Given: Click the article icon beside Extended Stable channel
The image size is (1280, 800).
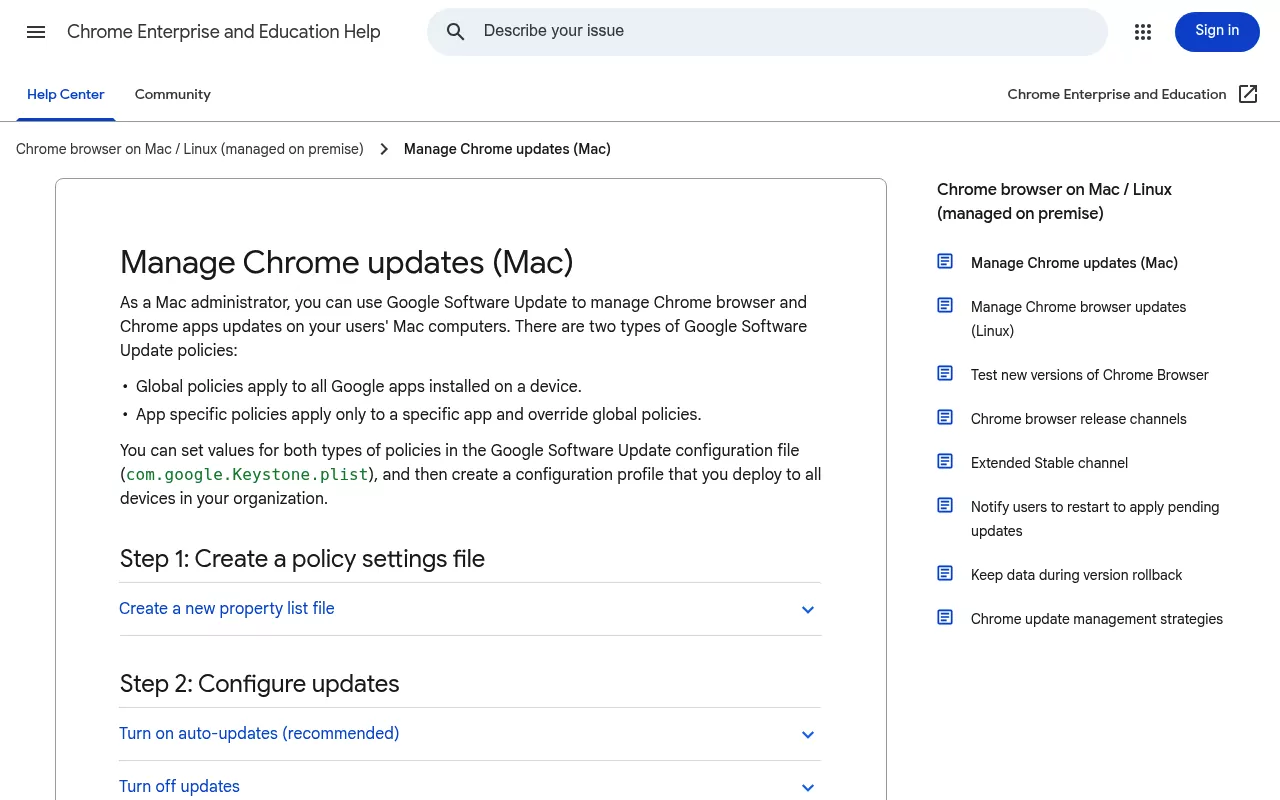Looking at the screenshot, I should (945, 461).
